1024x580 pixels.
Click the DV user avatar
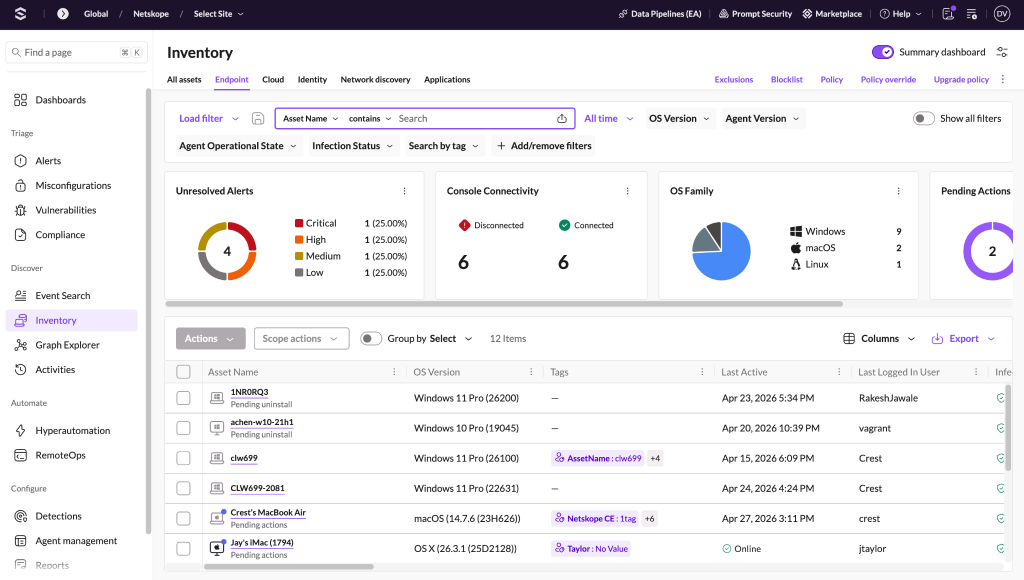pos(1002,14)
